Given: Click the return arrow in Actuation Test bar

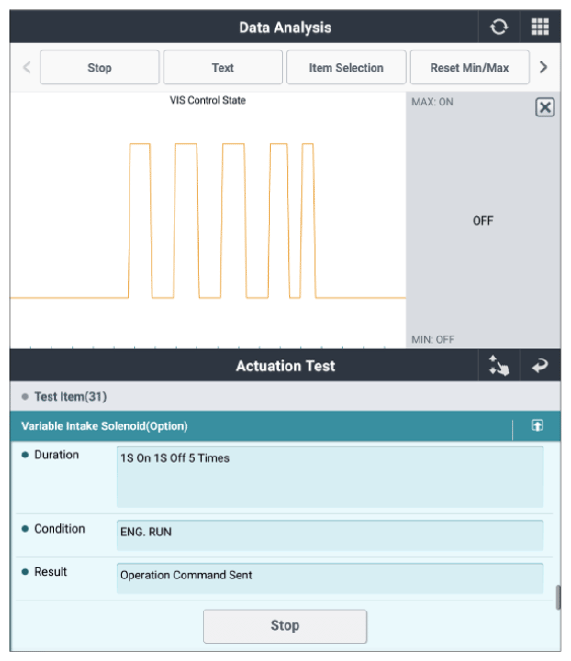Looking at the screenshot, I should (540, 365).
